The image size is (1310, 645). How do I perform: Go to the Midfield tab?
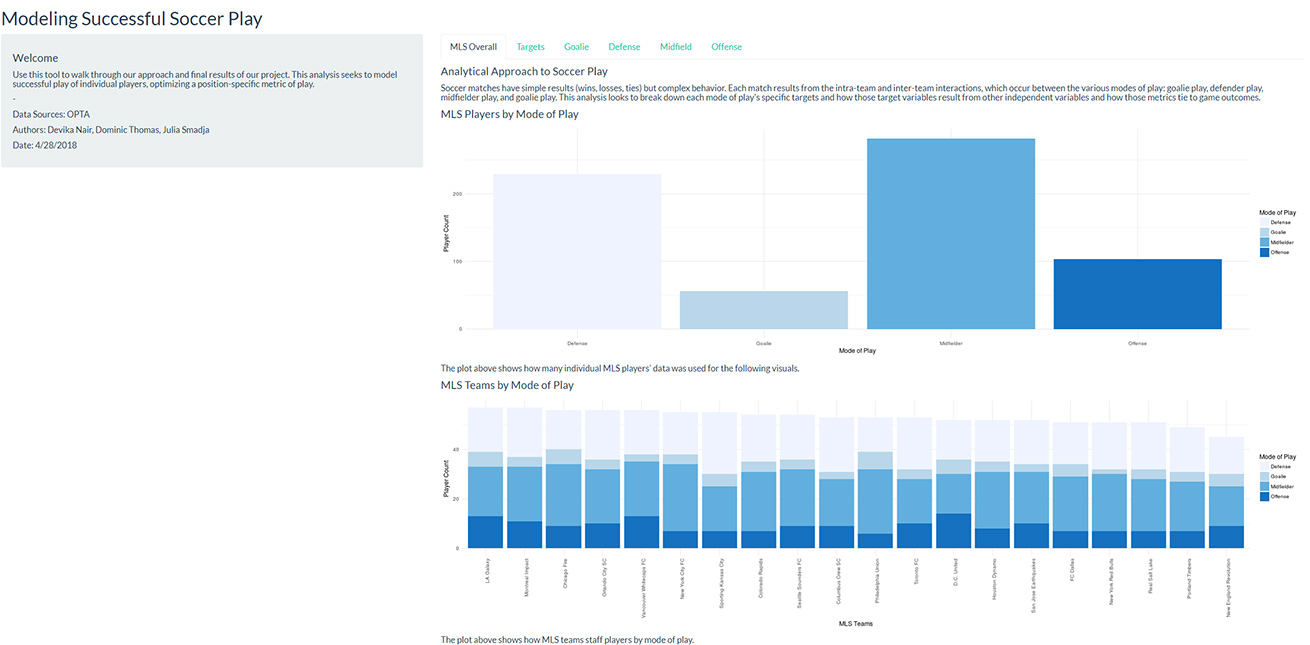click(676, 47)
